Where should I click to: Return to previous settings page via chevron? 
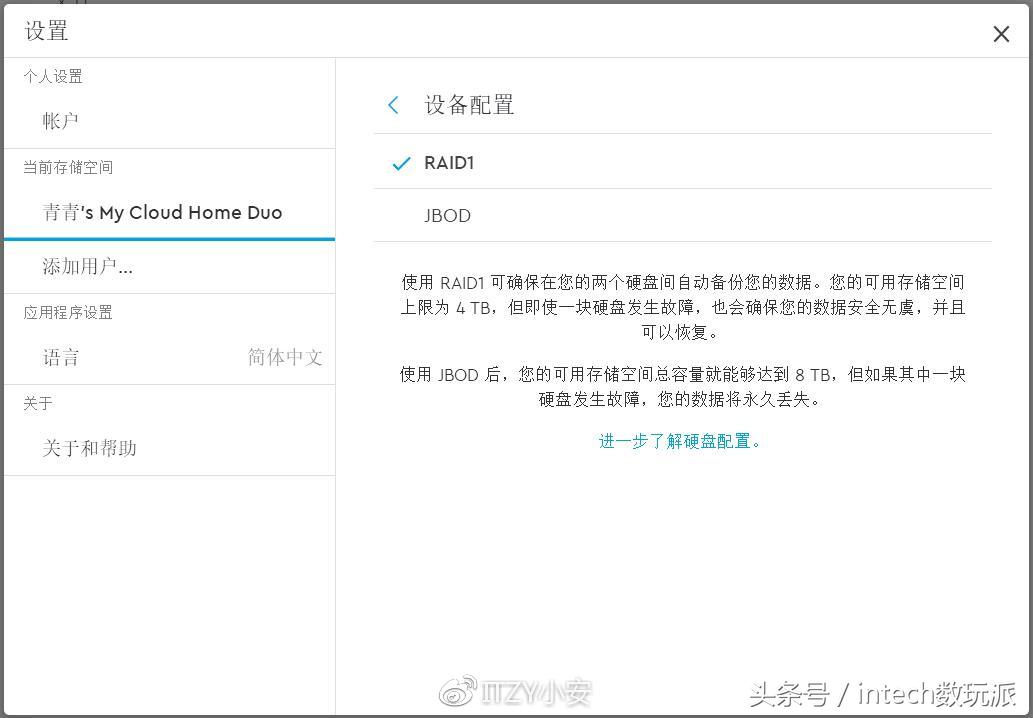(393, 104)
